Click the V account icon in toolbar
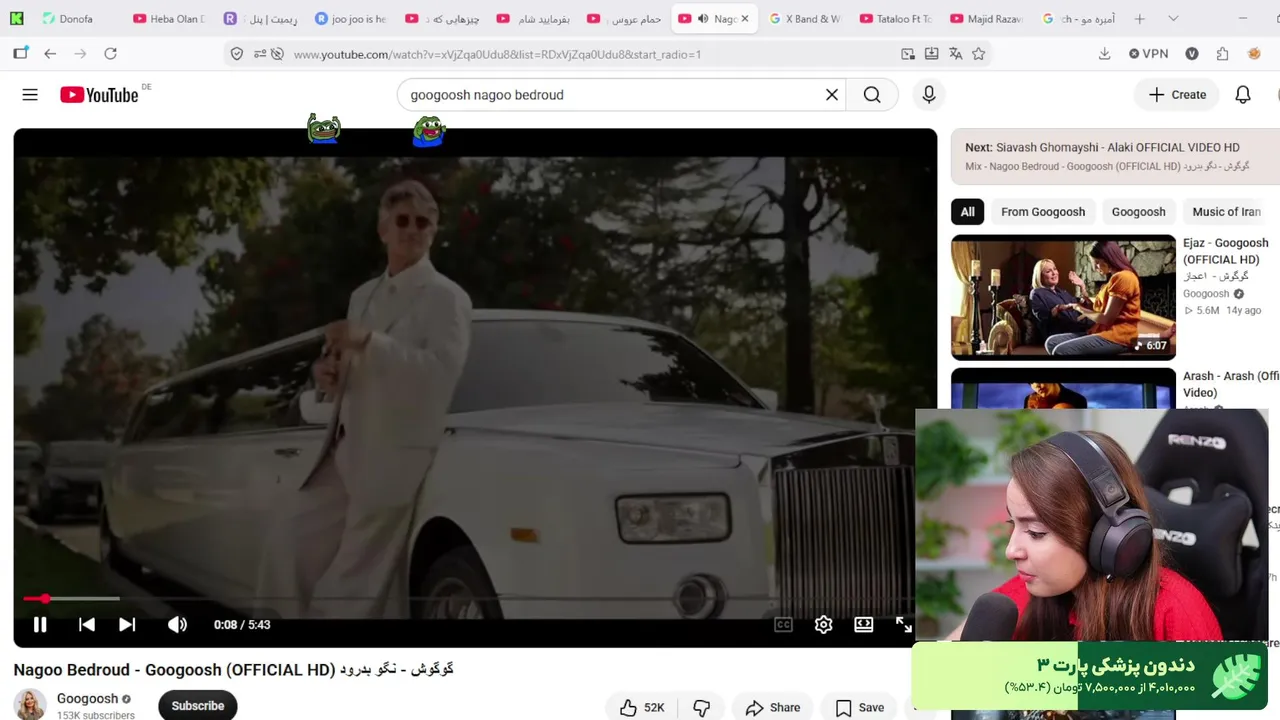Image resolution: width=1280 pixels, height=720 pixels. [x=1192, y=54]
